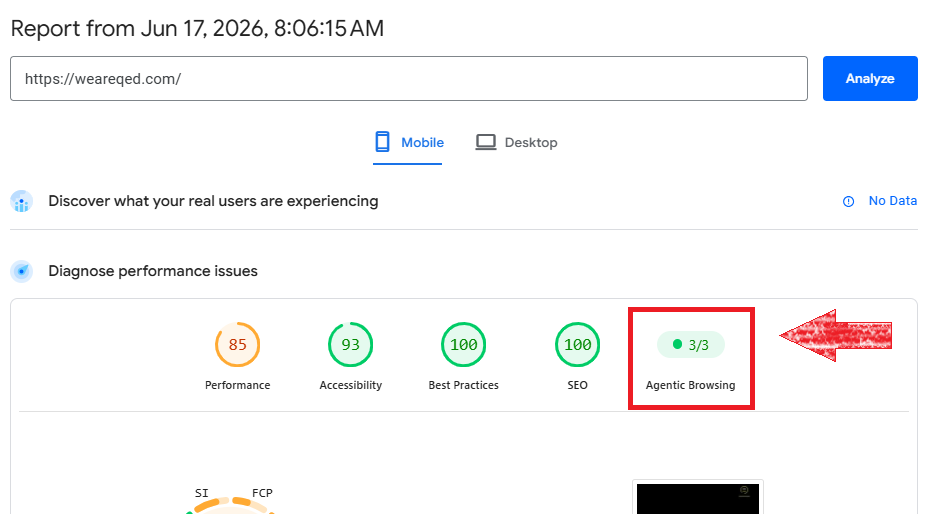The width and height of the screenshot is (946, 514).
Task: Click the SI metric label
Action: point(202,493)
